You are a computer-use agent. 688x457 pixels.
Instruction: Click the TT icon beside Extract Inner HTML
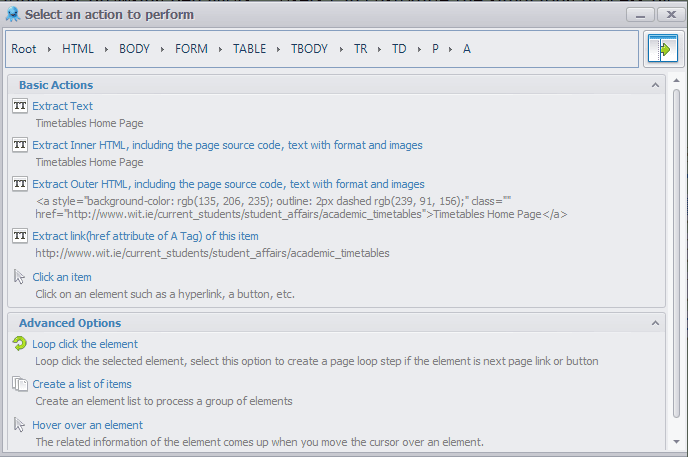20,145
